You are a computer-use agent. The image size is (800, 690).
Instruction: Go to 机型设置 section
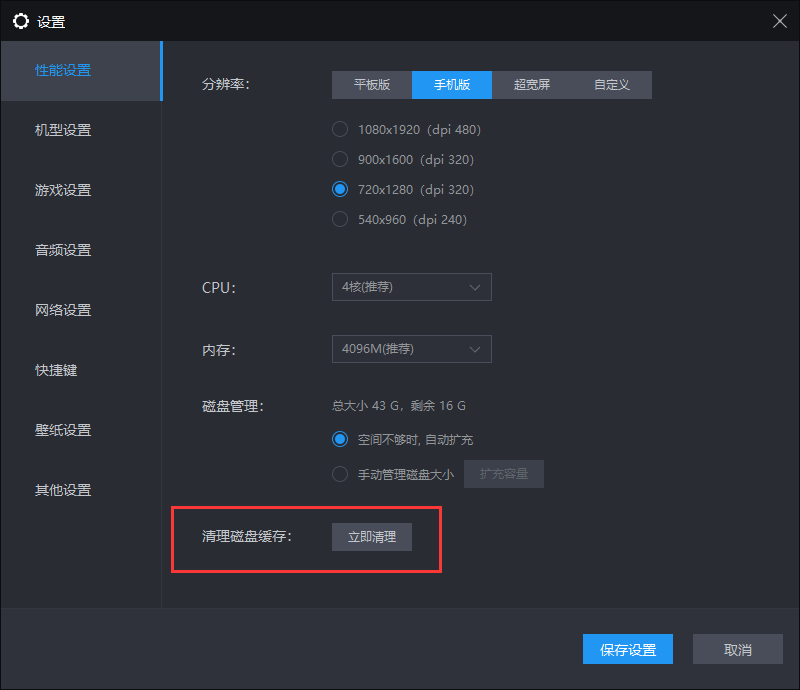tap(63, 130)
